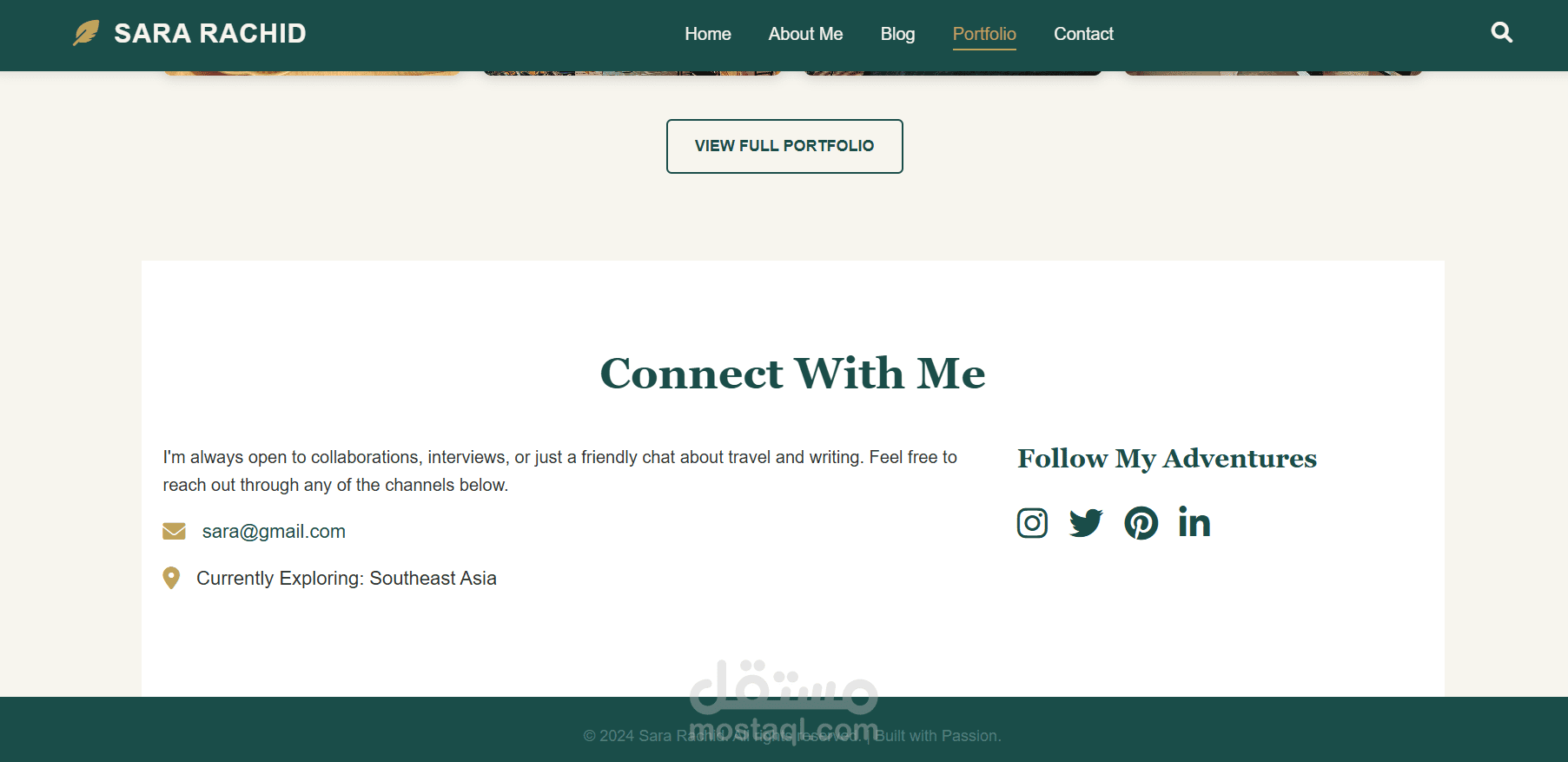This screenshot has height=762, width=1568.
Task: Go to the Home menu item
Action: point(708,34)
